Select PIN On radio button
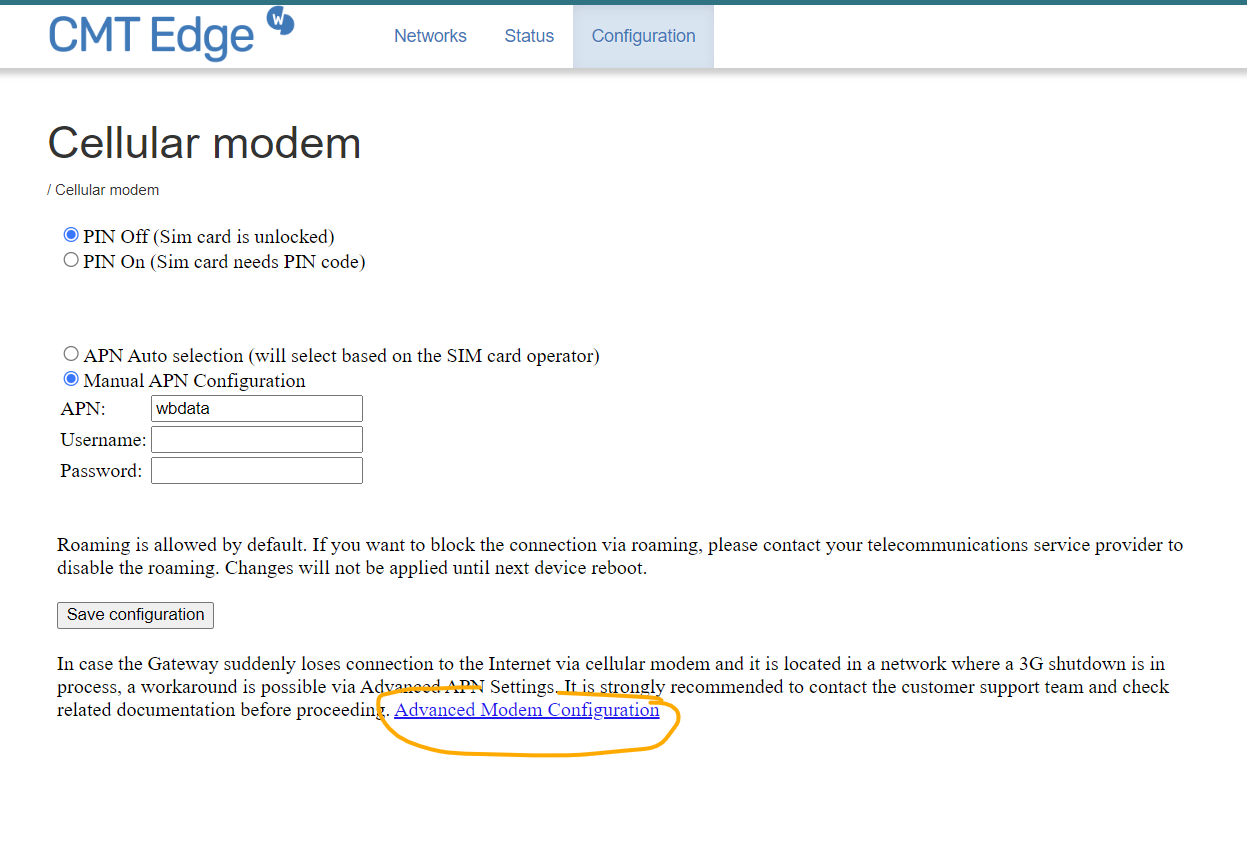This screenshot has width=1247, height=850. tap(71, 260)
